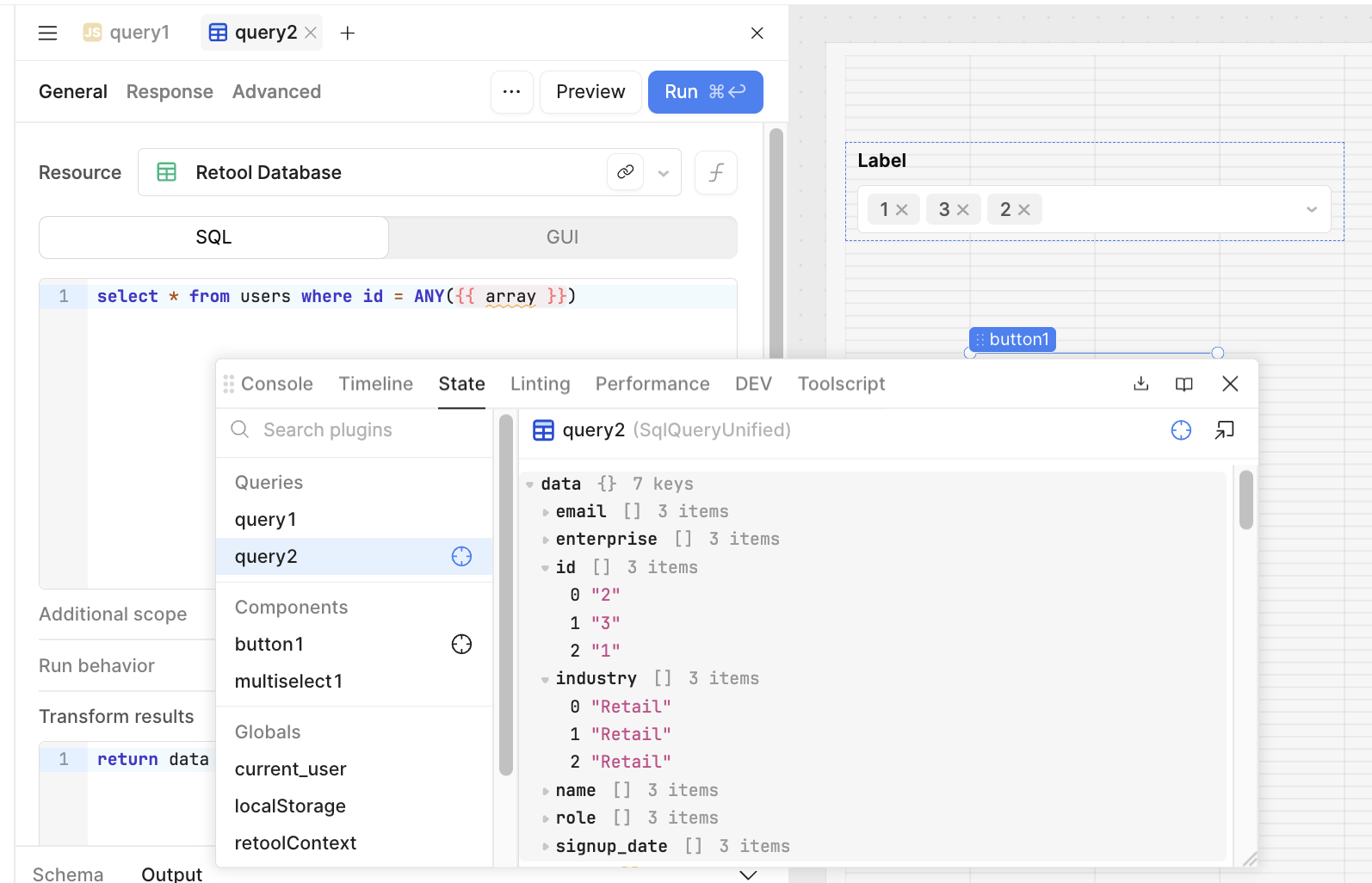Select retoolContext in Globals

(x=354, y=843)
